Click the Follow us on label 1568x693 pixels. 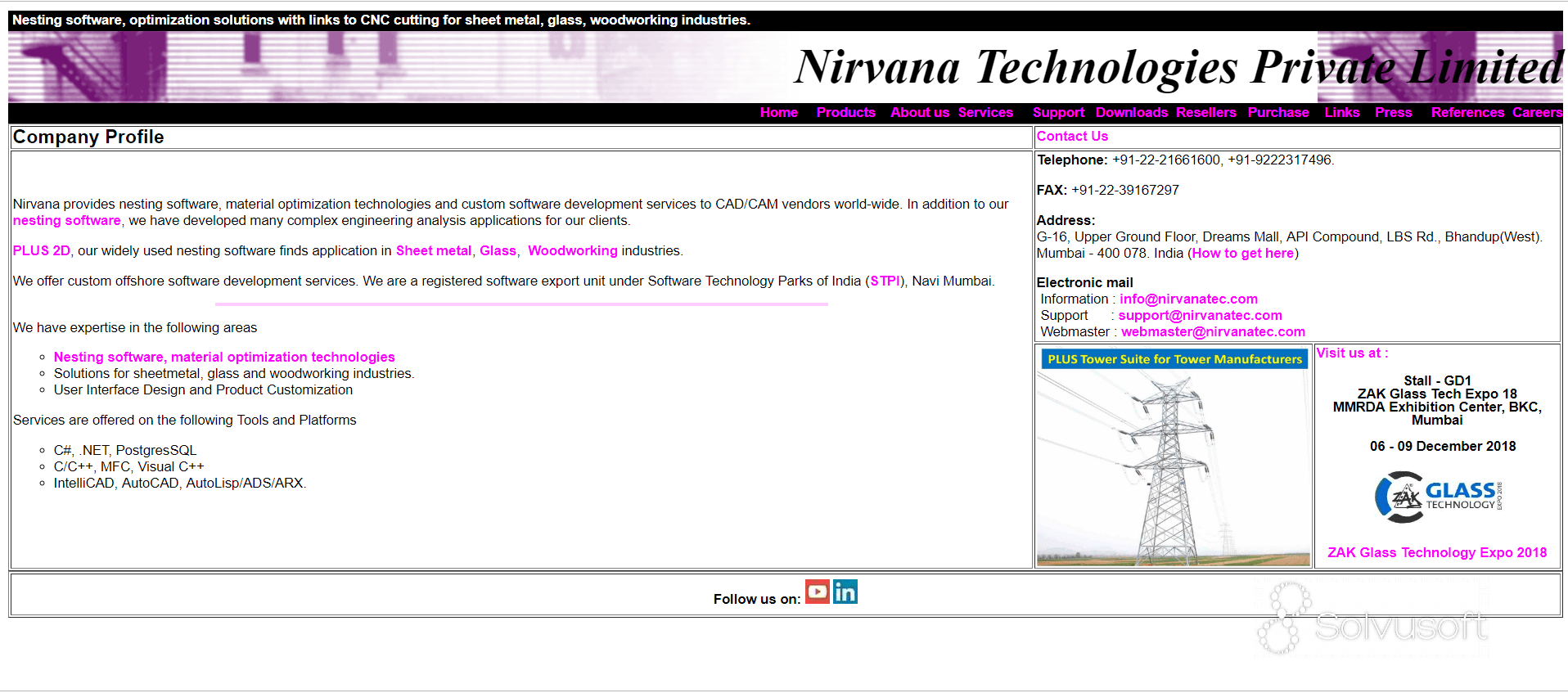(x=757, y=600)
